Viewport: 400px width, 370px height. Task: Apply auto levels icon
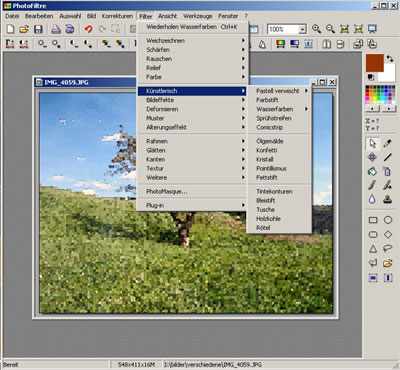point(10,44)
